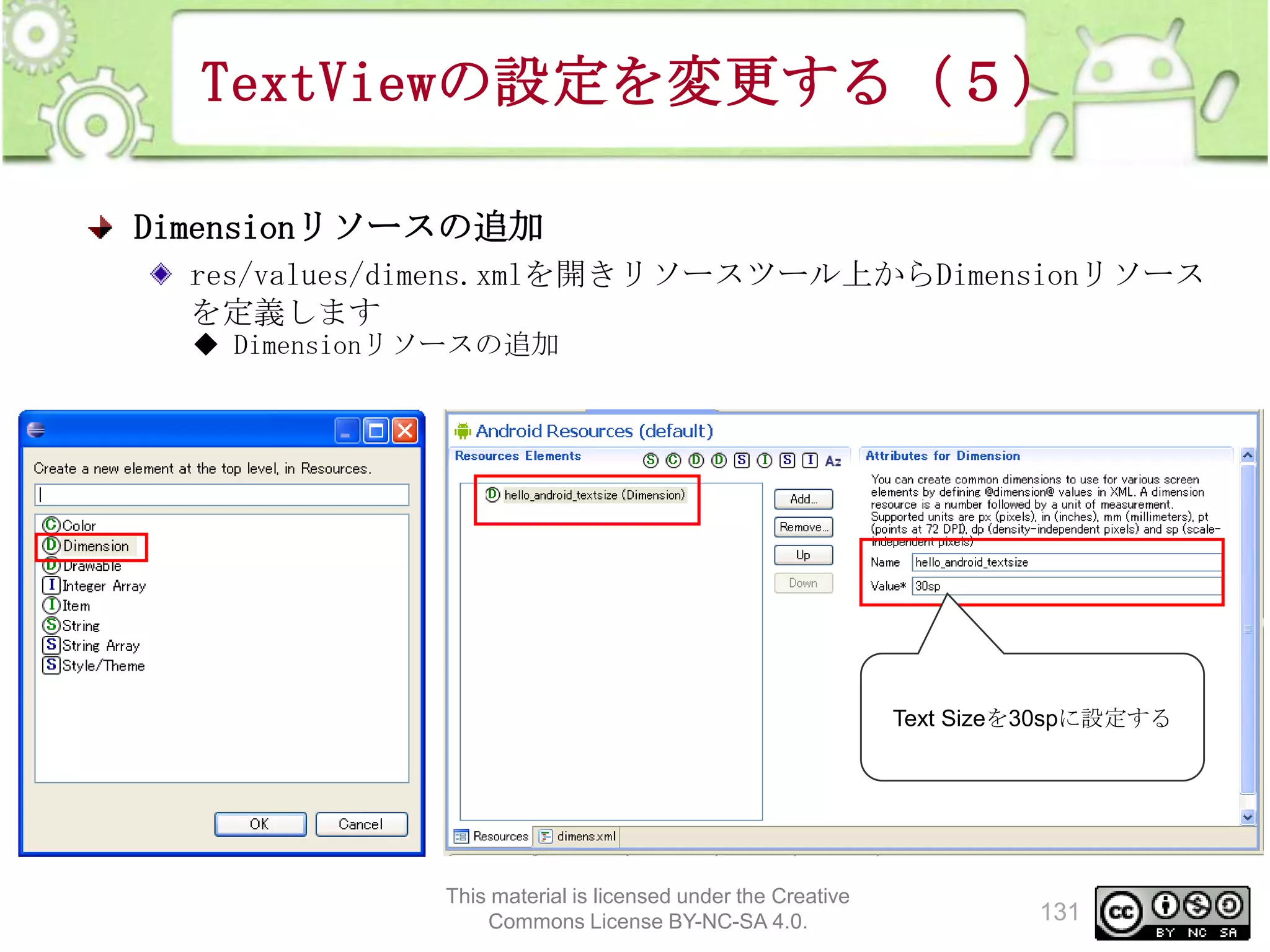1270x952 pixels.
Task: Toggle the green circled I Item filter icon
Action: [x=765, y=460]
